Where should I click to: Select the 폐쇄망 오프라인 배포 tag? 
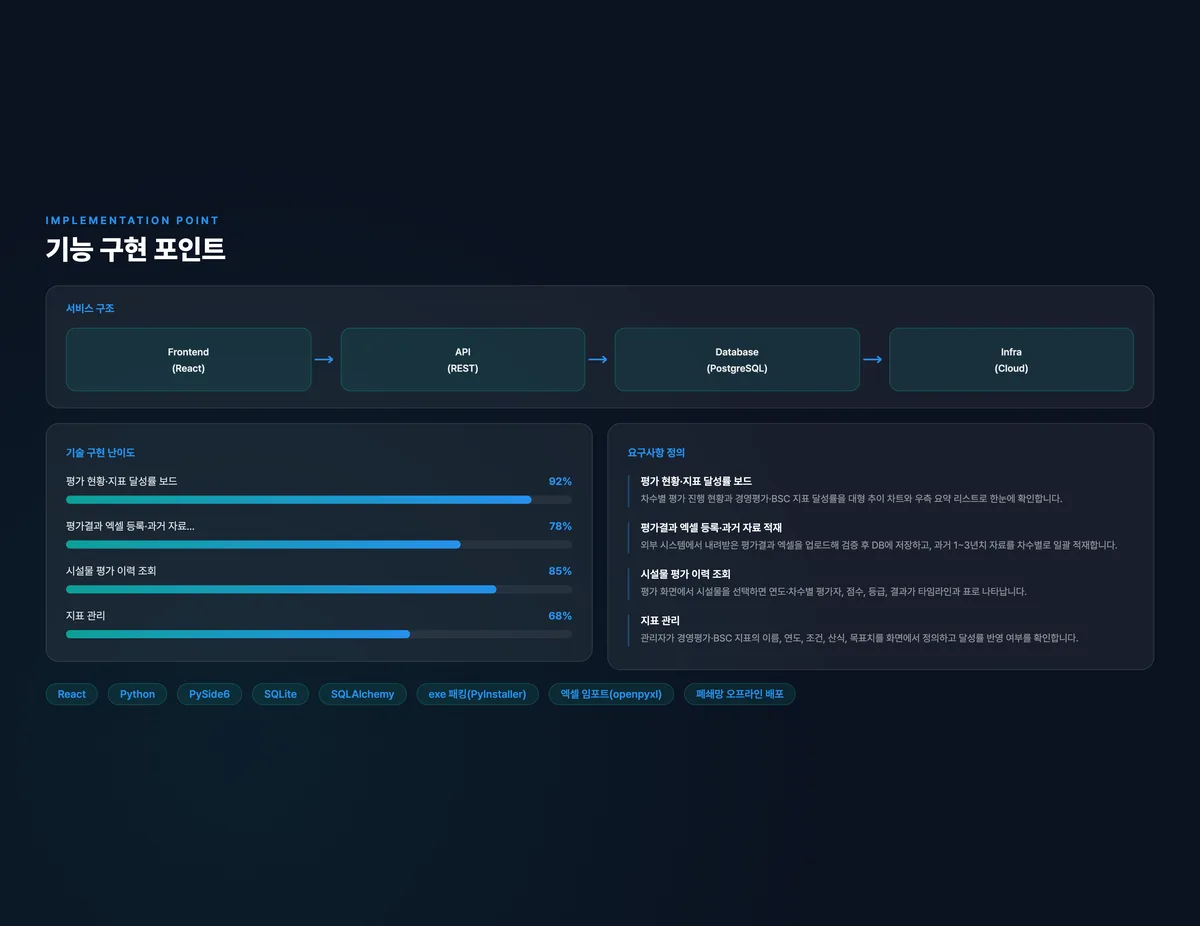click(740, 694)
